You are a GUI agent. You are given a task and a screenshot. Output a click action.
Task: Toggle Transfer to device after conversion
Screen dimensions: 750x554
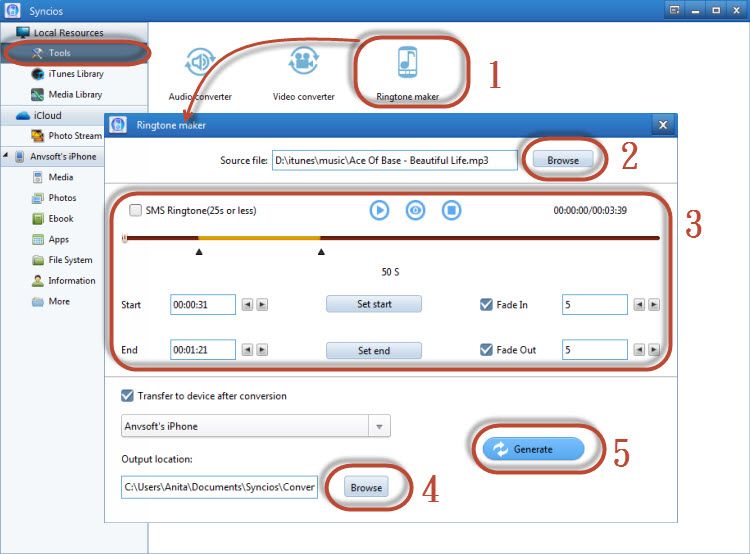pos(127,396)
